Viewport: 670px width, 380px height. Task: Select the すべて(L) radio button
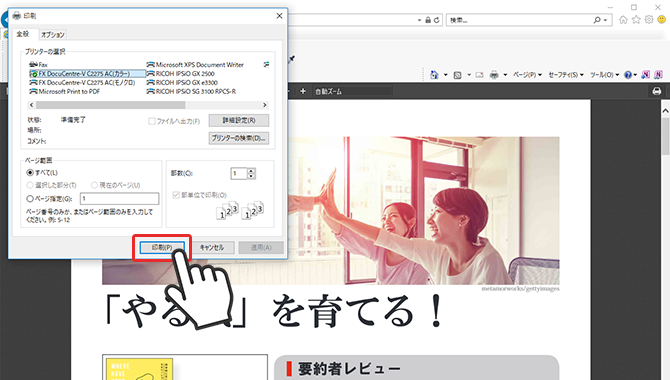pos(30,173)
